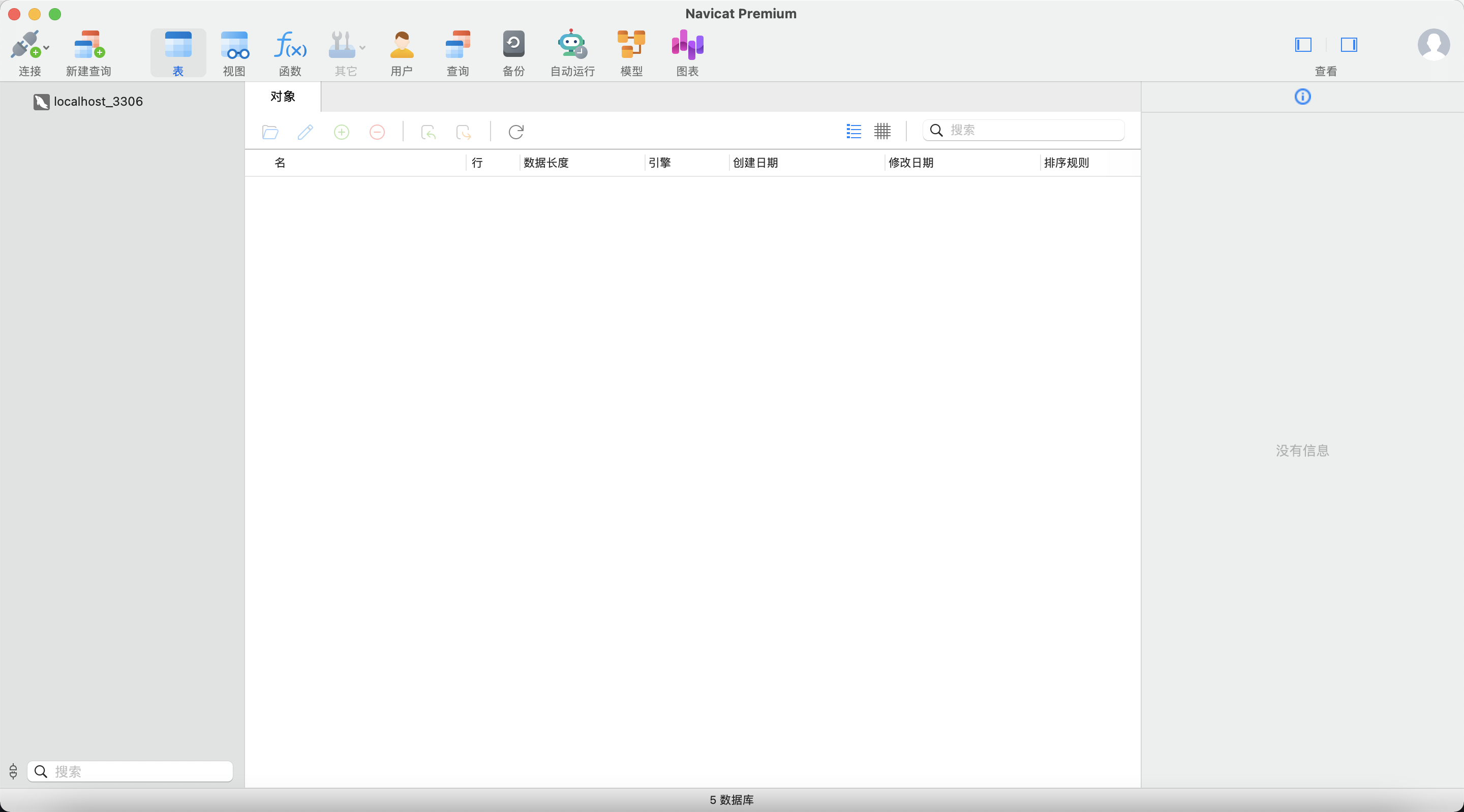This screenshot has height=812, width=1464.
Task: Click the object search field
Action: 1024,130
